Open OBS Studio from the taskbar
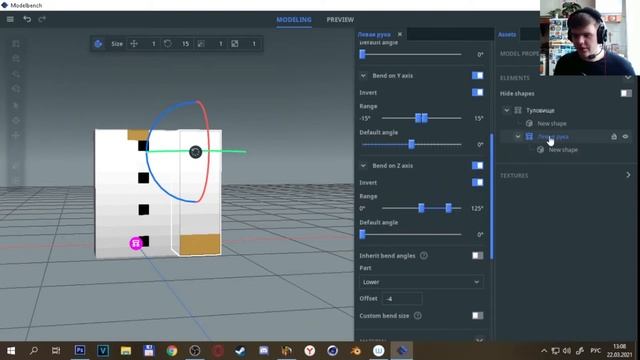 195,350
